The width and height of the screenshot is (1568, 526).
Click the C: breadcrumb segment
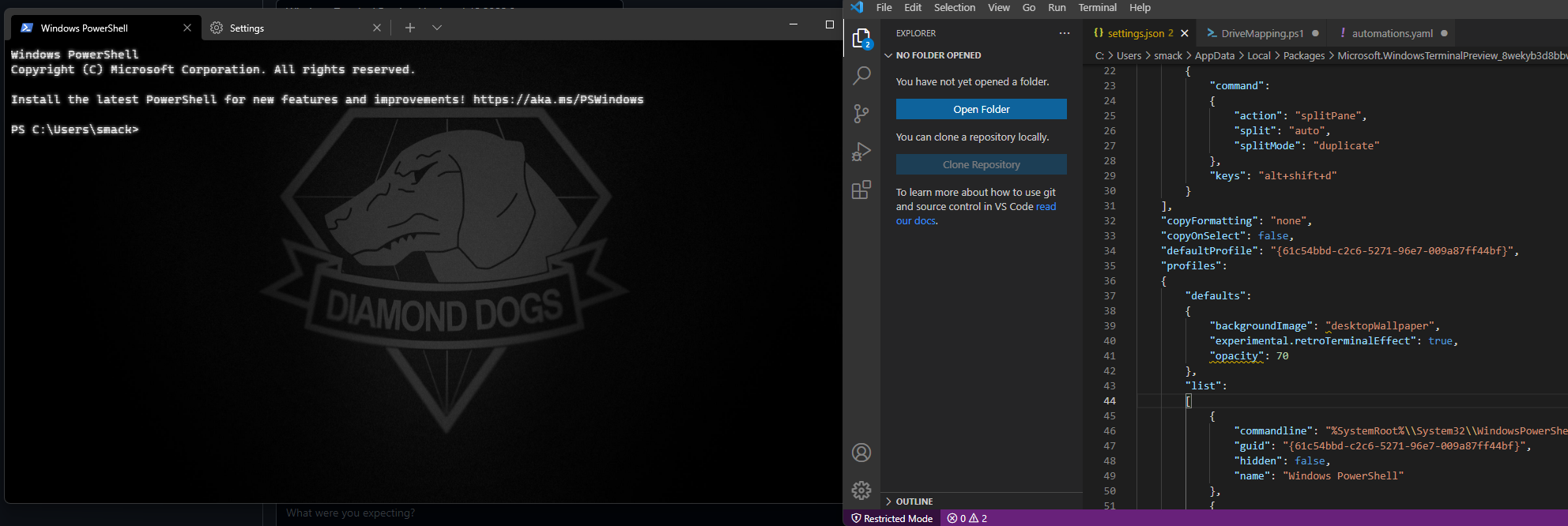pyautogui.click(x=1099, y=55)
